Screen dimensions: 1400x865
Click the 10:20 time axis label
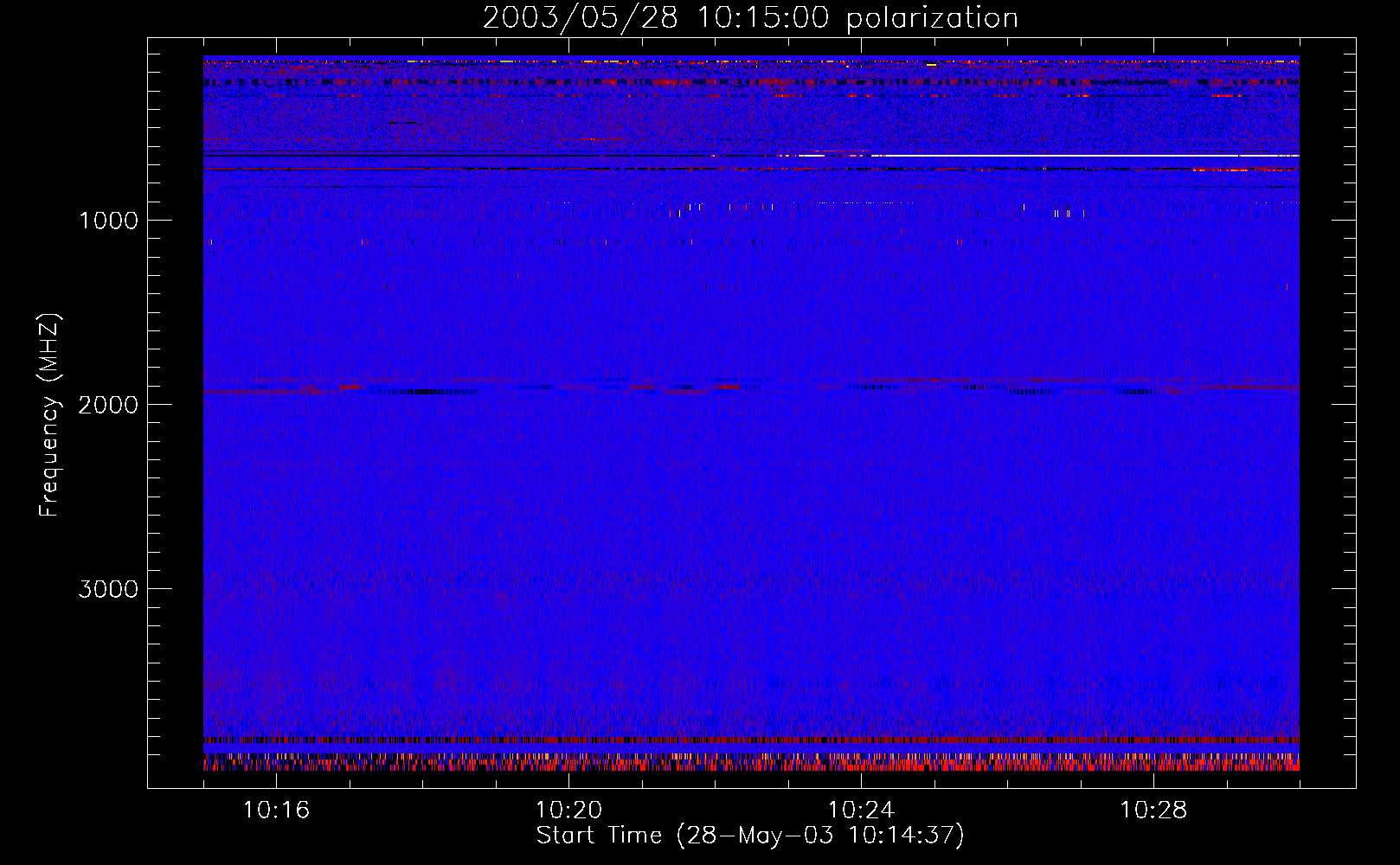coord(568,810)
